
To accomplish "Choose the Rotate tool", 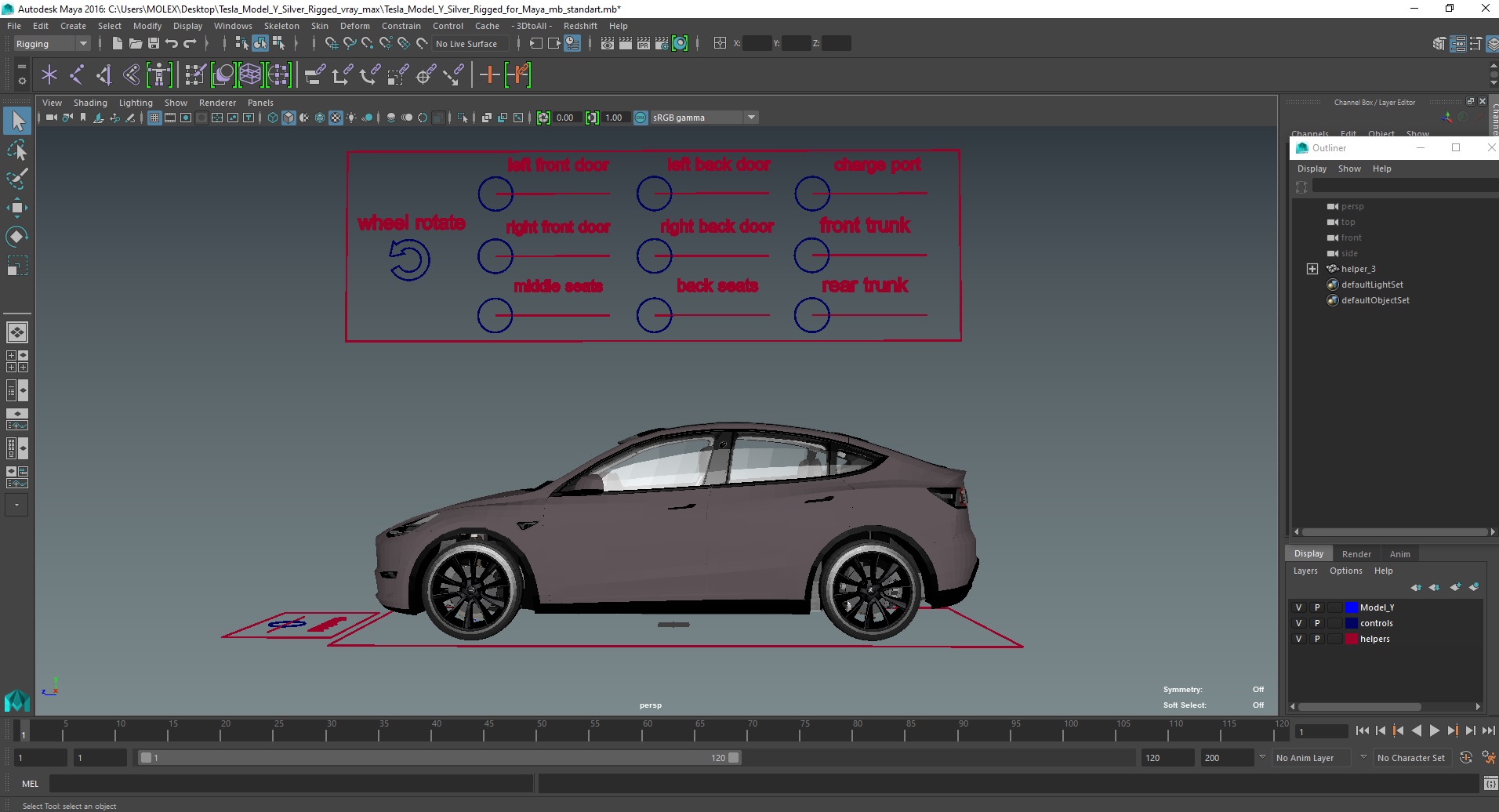I will (x=17, y=236).
